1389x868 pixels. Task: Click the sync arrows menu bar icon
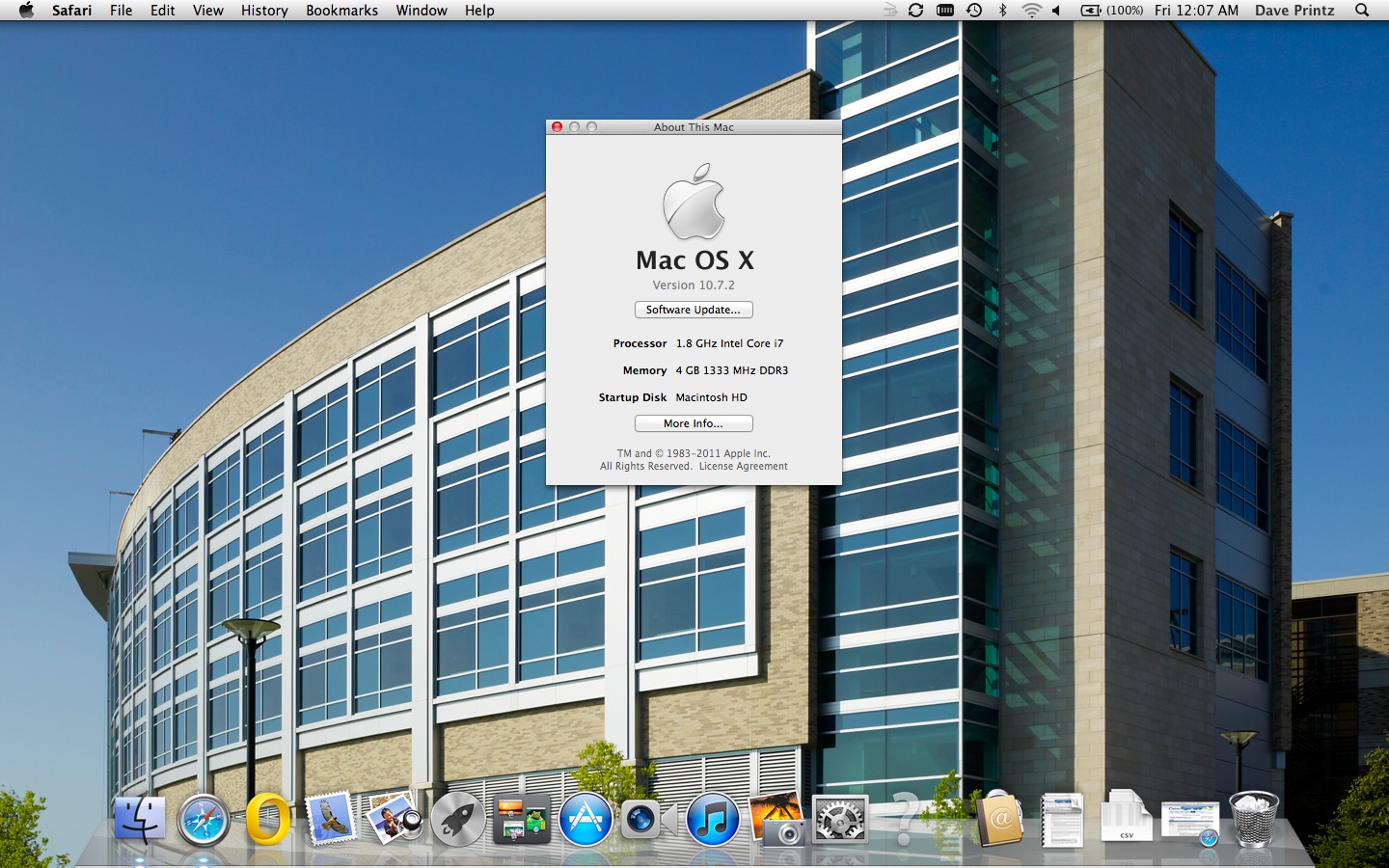point(915,10)
